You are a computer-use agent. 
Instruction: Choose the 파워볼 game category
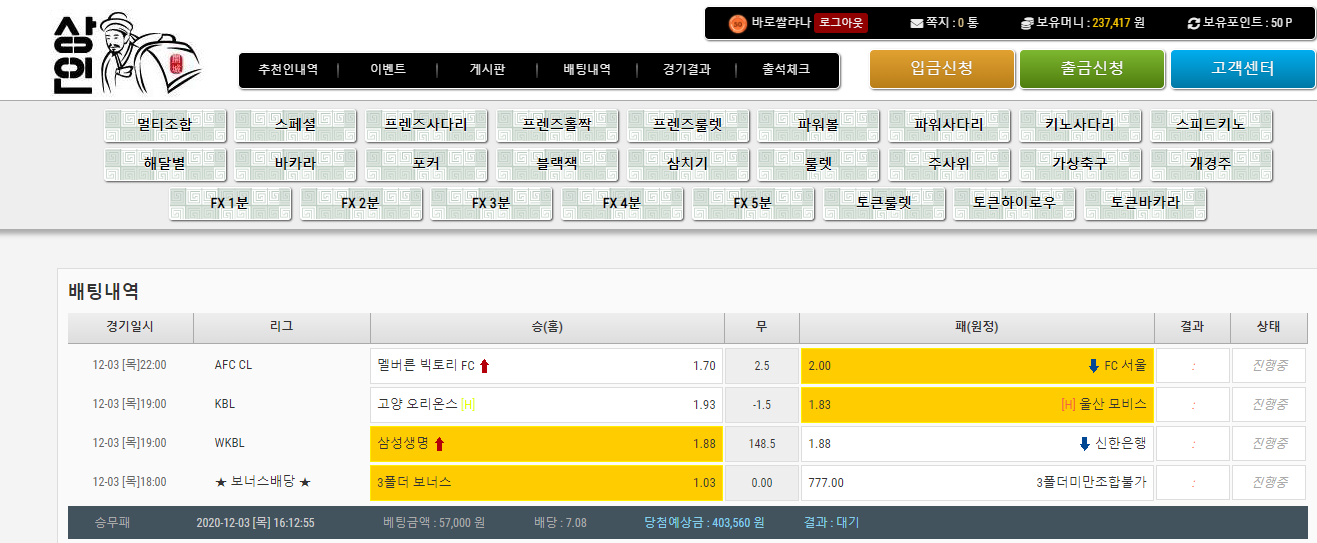click(x=818, y=125)
